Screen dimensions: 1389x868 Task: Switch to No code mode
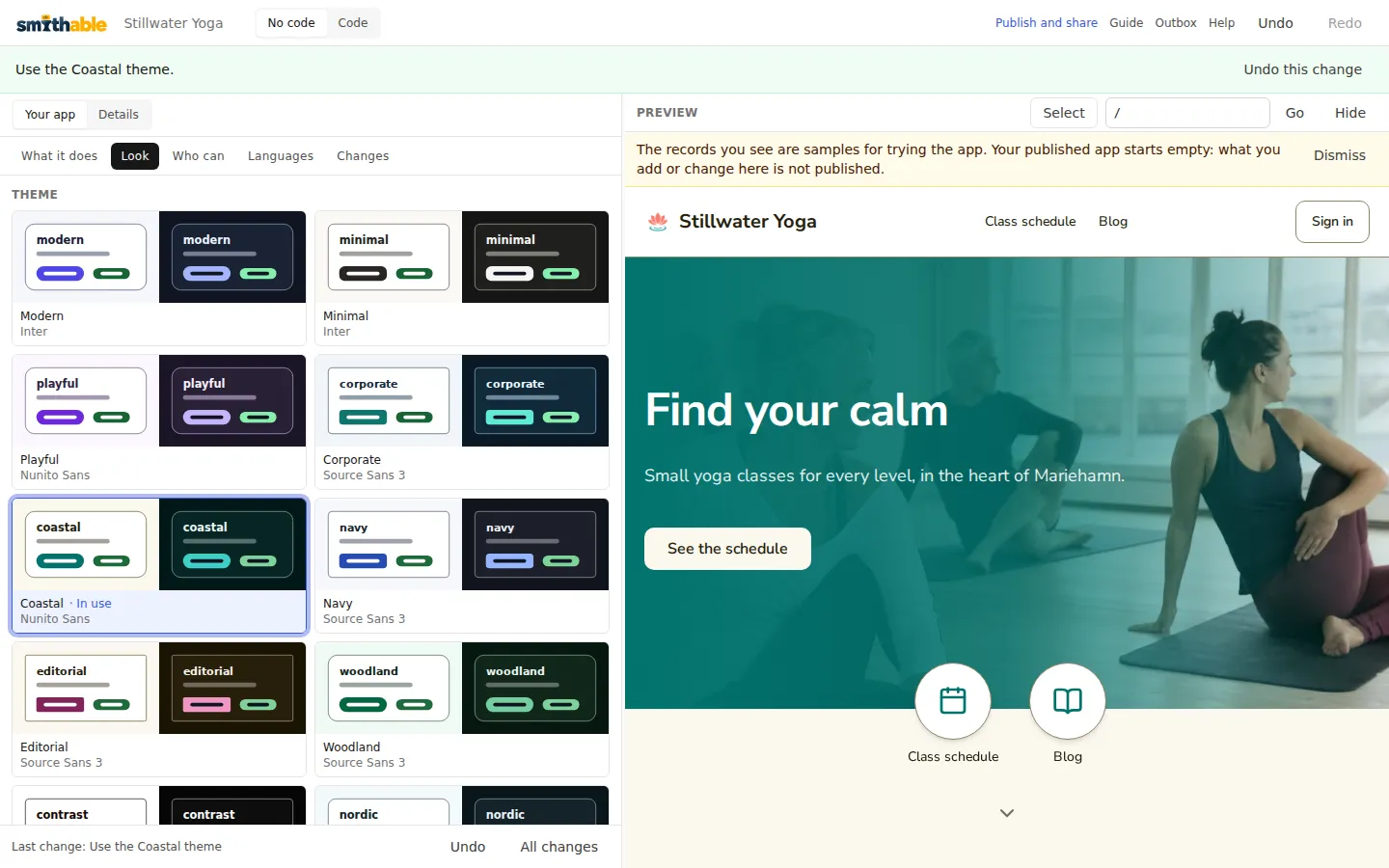pyautogui.click(x=291, y=23)
